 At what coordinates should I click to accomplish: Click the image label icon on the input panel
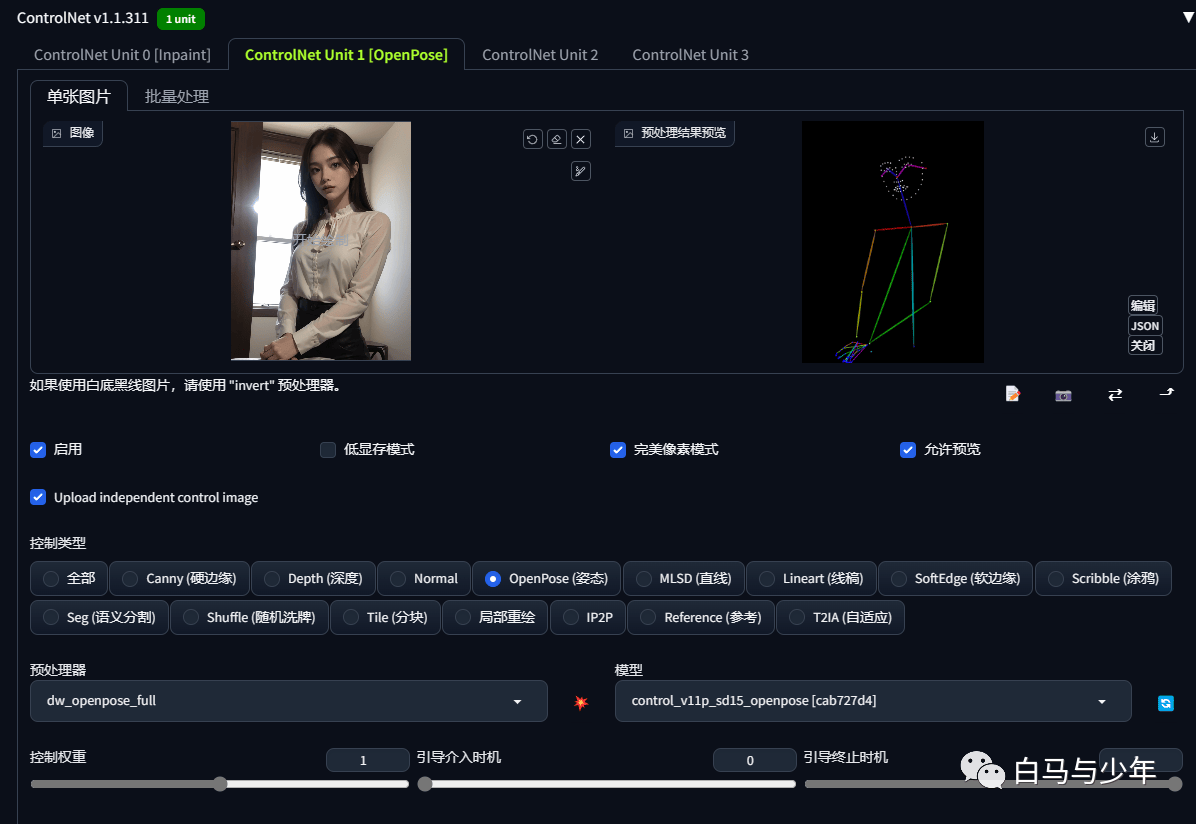(x=56, y=133)
